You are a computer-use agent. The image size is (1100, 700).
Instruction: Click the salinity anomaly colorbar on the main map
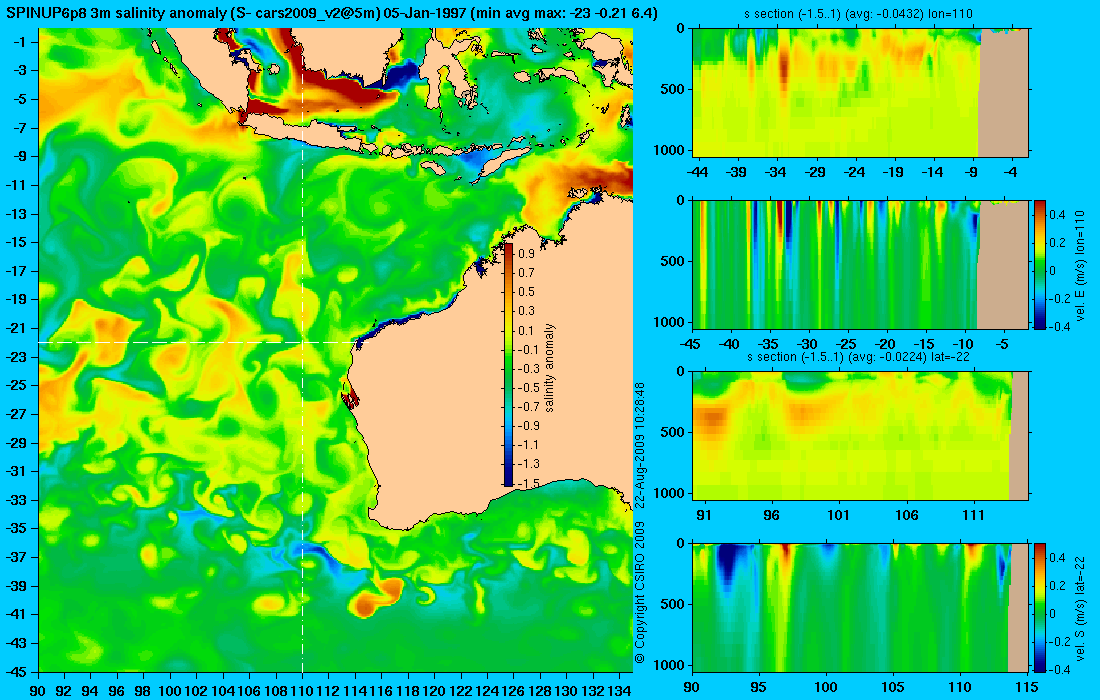[509, 365]
